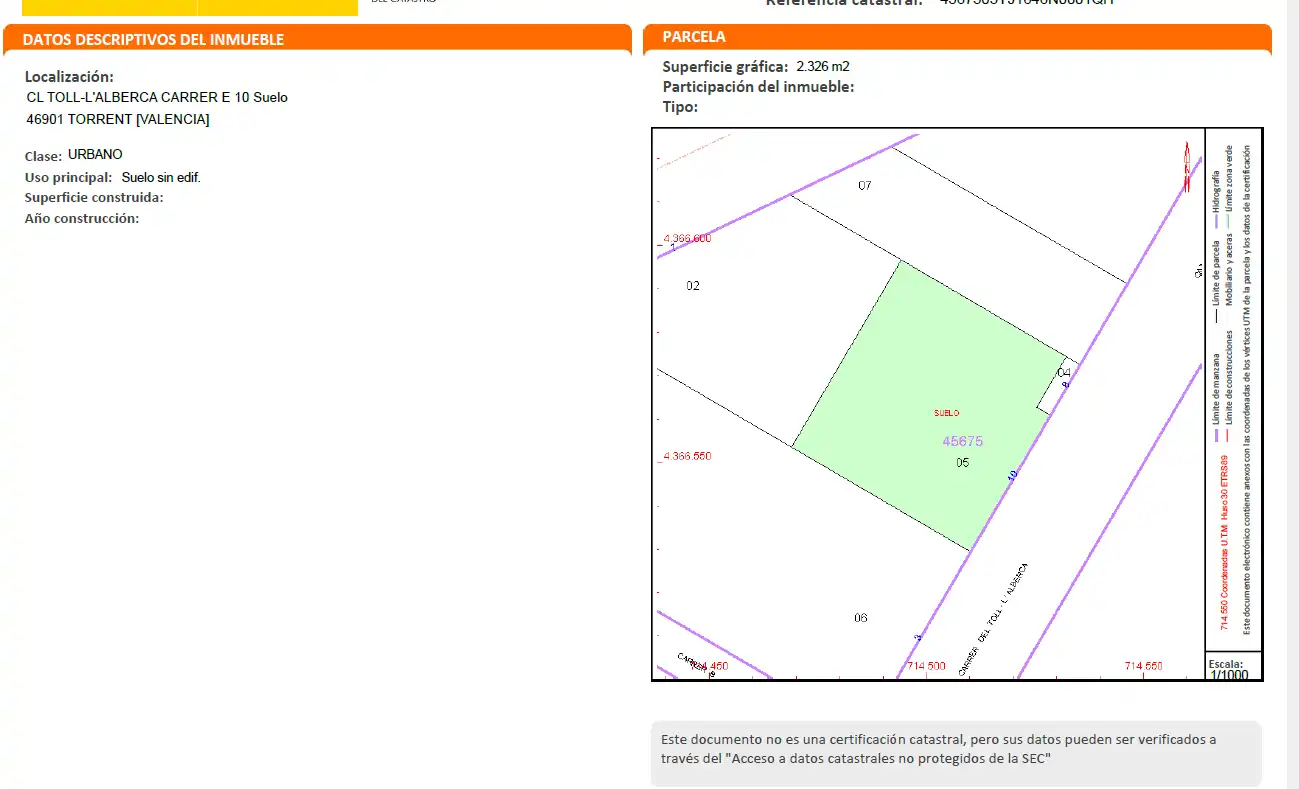Click the red north arrow on the map
Screen dimensions: 1299x789
1188,166
